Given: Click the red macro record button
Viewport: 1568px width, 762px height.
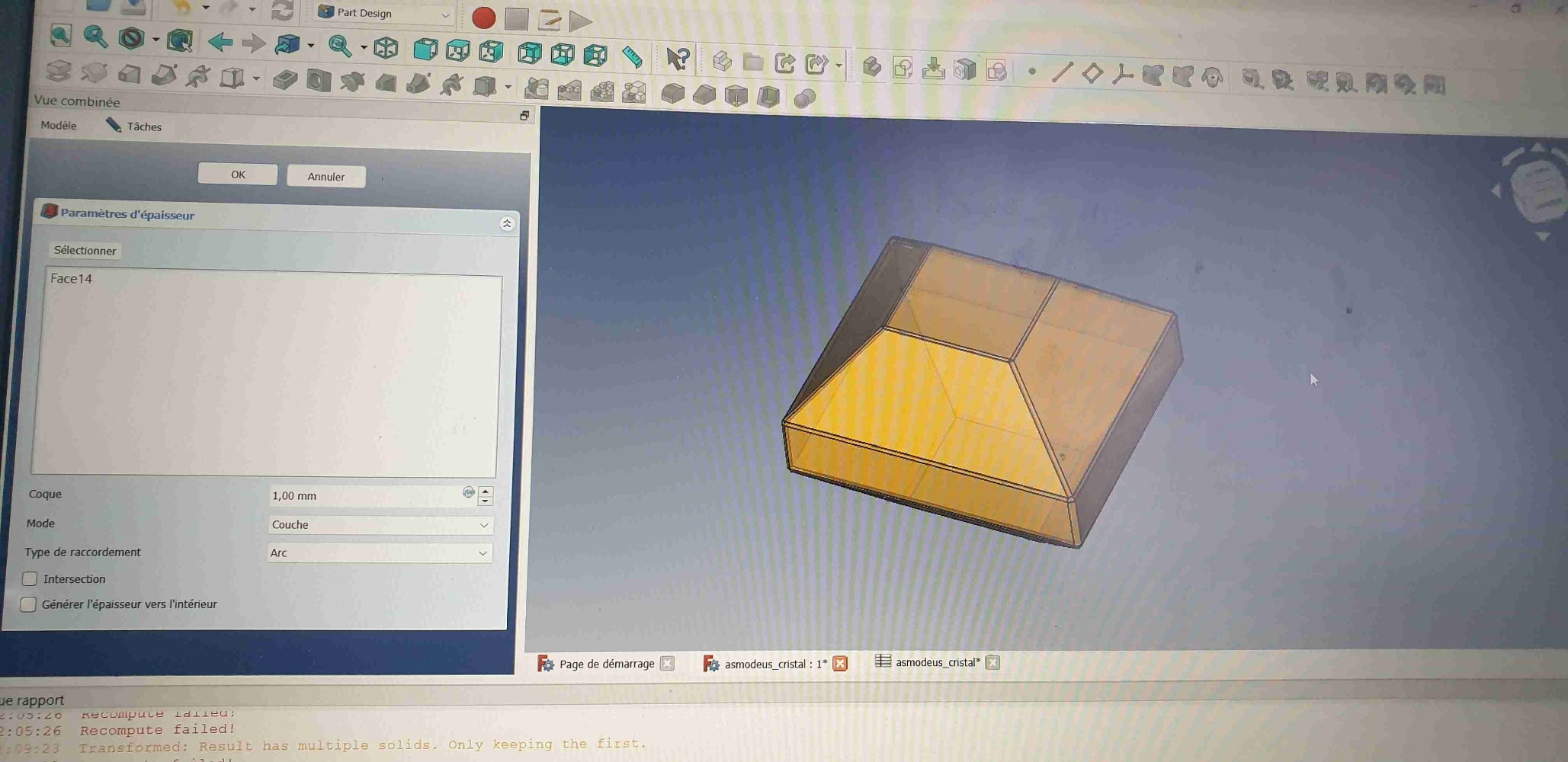Looking at the screenshot, I should pyautogui.click(x=483, y=18).
